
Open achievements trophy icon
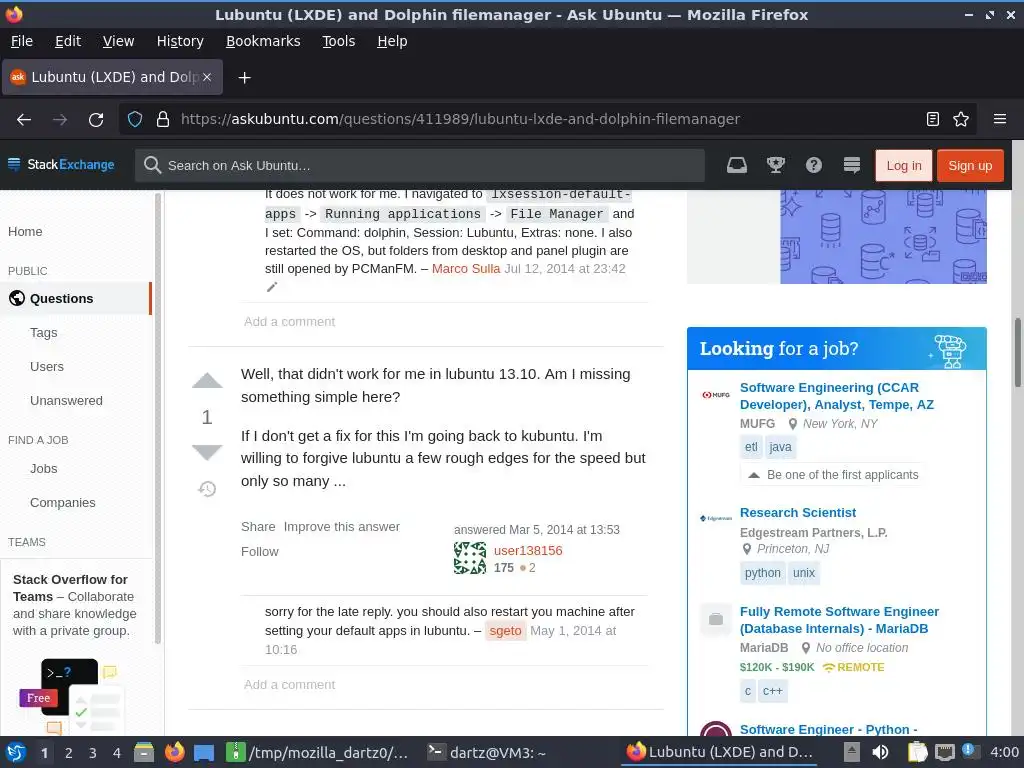775,165
